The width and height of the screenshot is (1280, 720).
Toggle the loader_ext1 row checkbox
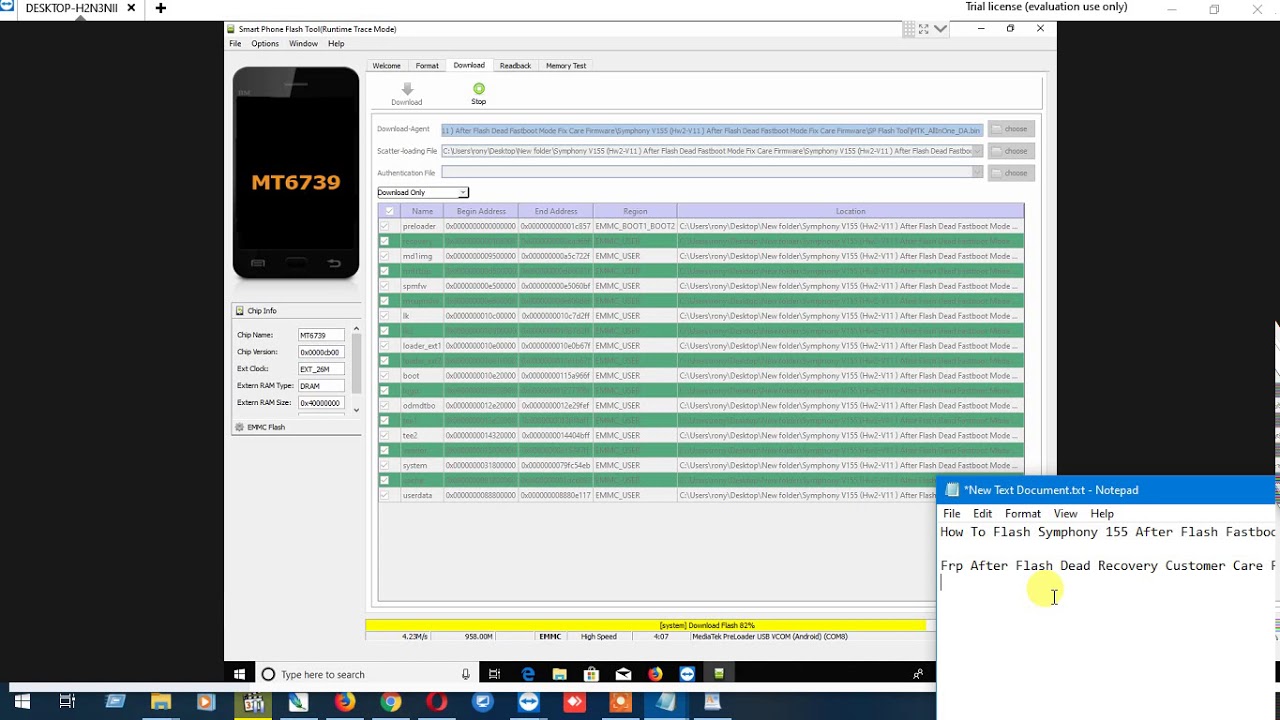click(384, 346)
